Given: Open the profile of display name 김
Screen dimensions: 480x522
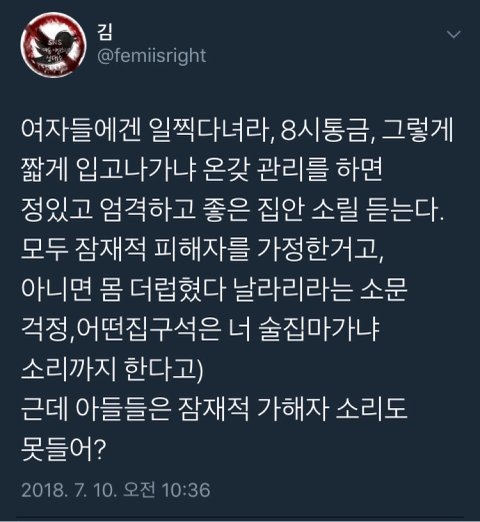Looking at the screenshot, I should (105, 33).
